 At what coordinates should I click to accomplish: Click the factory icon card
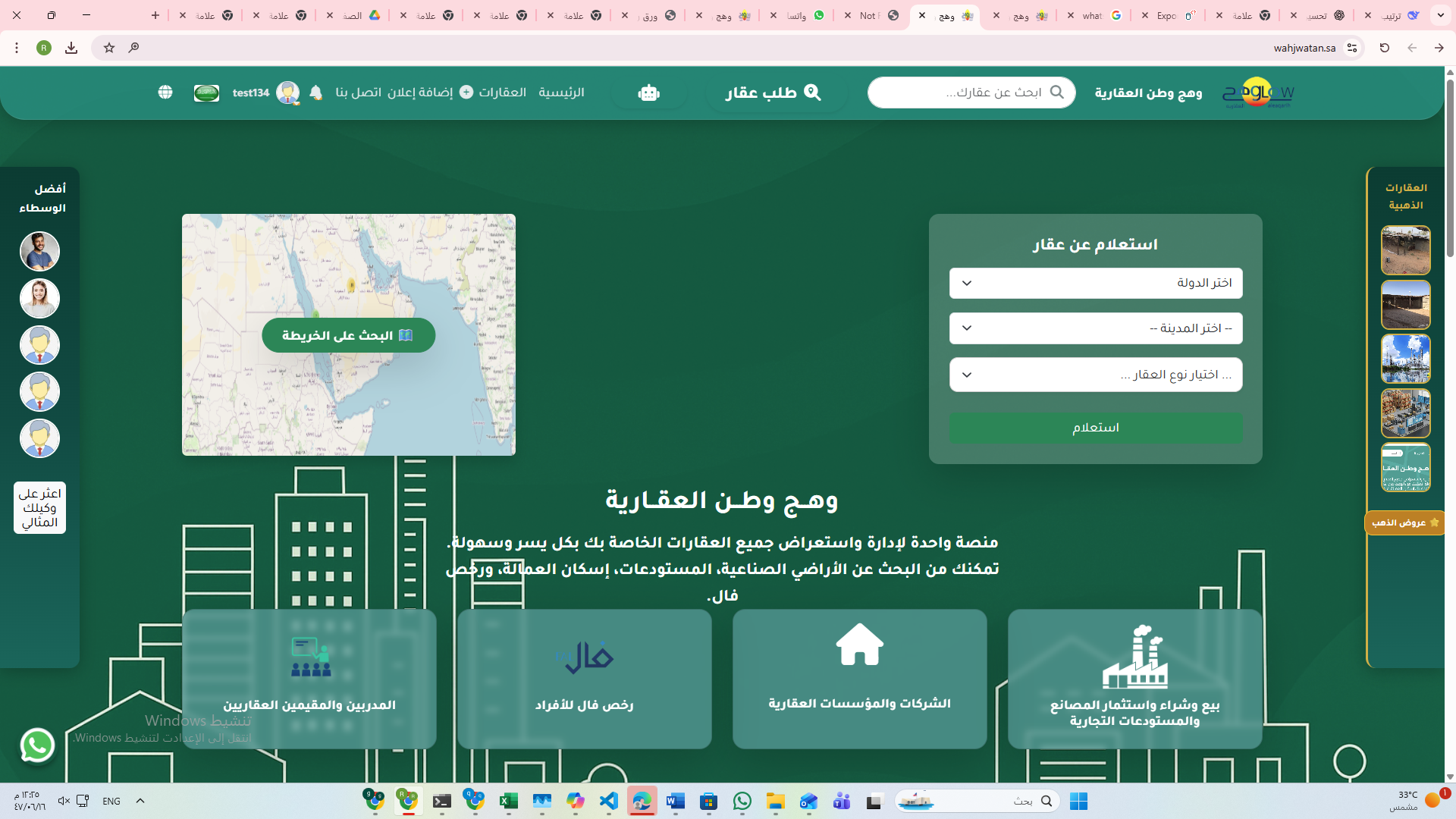(x=1134, y=657)
